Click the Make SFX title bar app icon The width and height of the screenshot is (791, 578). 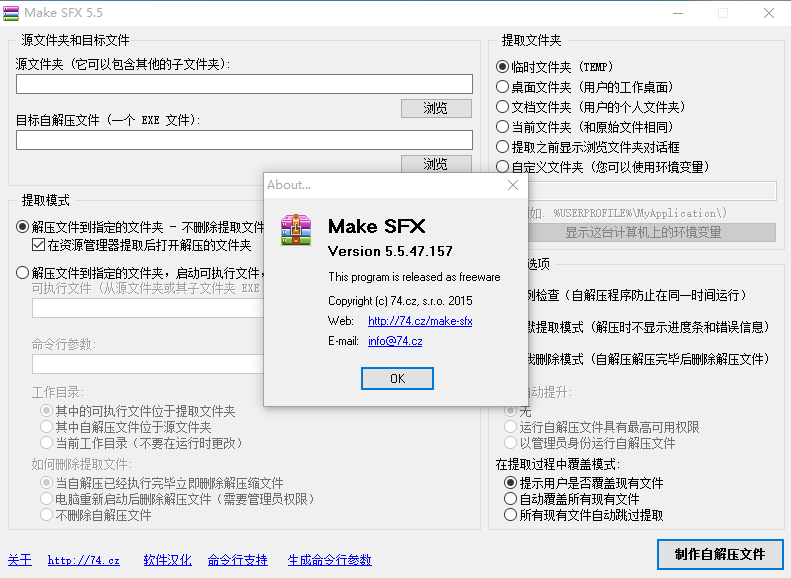[x=12, y=13]
